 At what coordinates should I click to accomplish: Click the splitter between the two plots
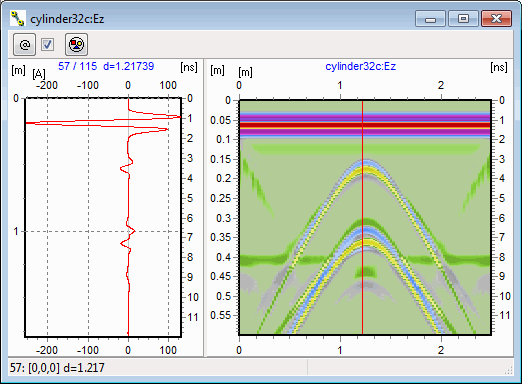(205, 208)
